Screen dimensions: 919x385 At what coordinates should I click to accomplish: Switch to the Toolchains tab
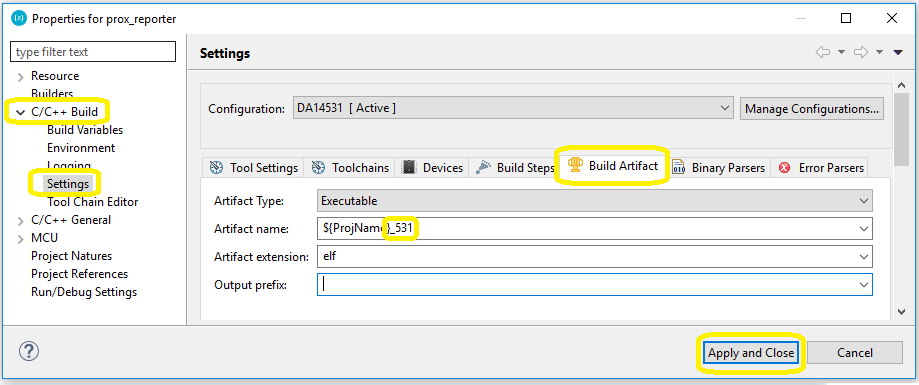tap(350, 168)
